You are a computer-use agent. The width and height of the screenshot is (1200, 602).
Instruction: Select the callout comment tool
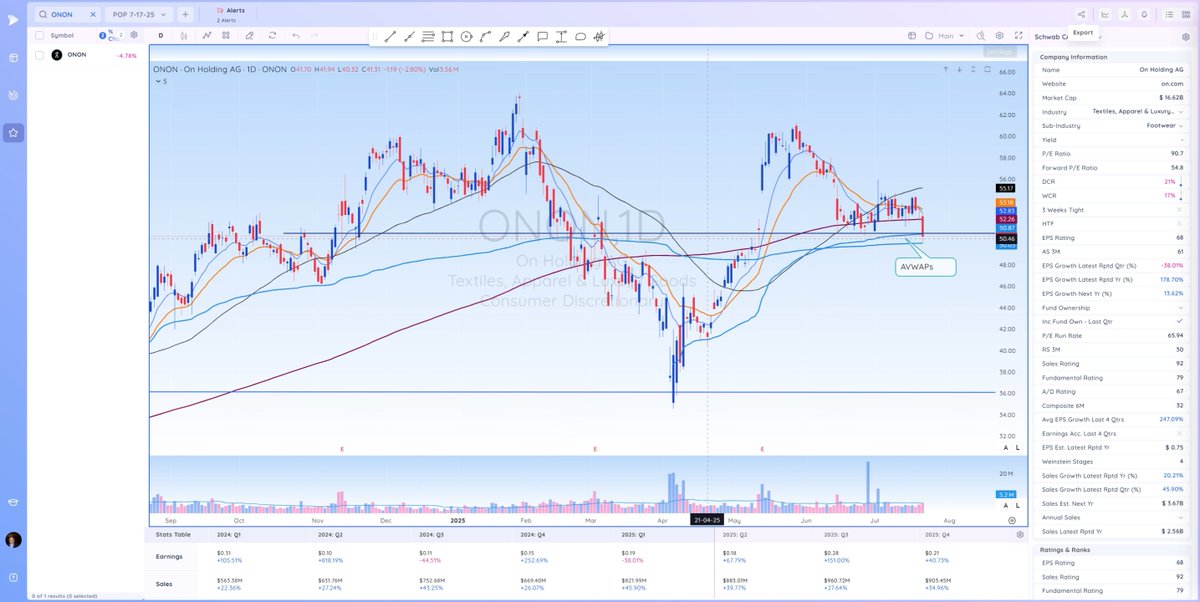click(x=542, y=36)
